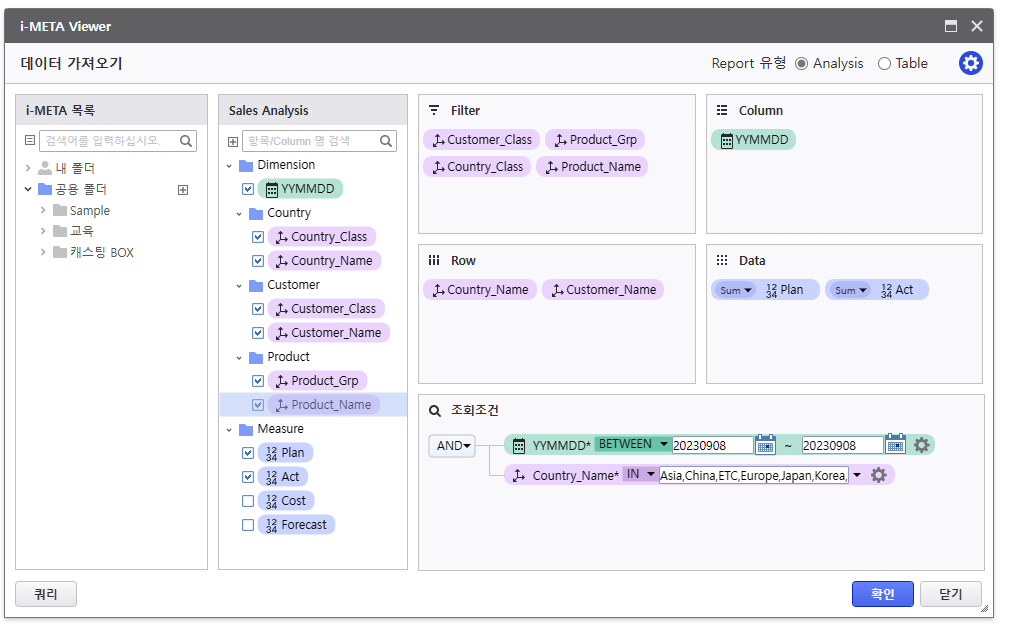Click the Row panel icon
Viewport: 1010px width, 629px height.
click(434, 260)
